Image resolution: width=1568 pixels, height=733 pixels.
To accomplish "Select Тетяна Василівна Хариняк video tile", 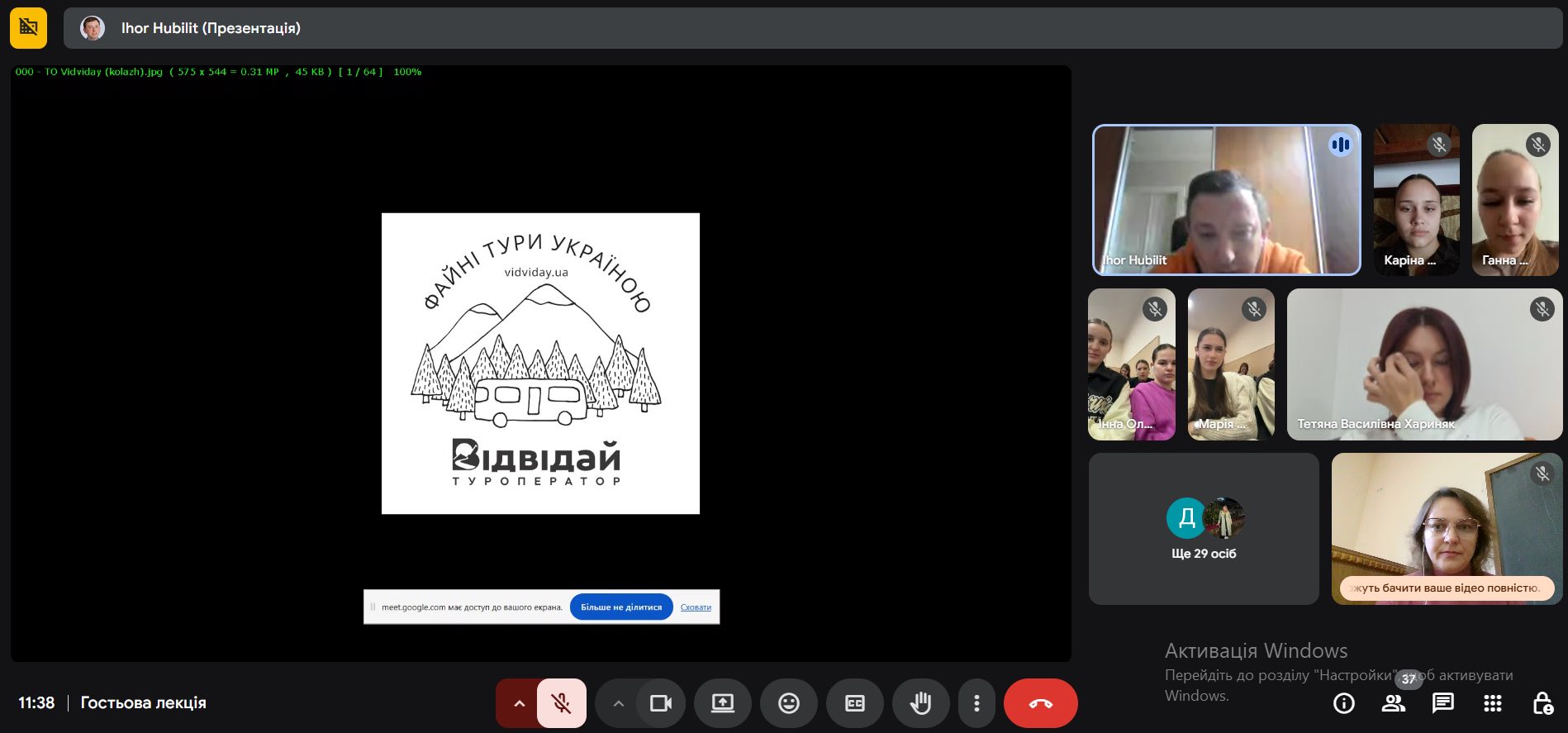I will click(1425, 364).
